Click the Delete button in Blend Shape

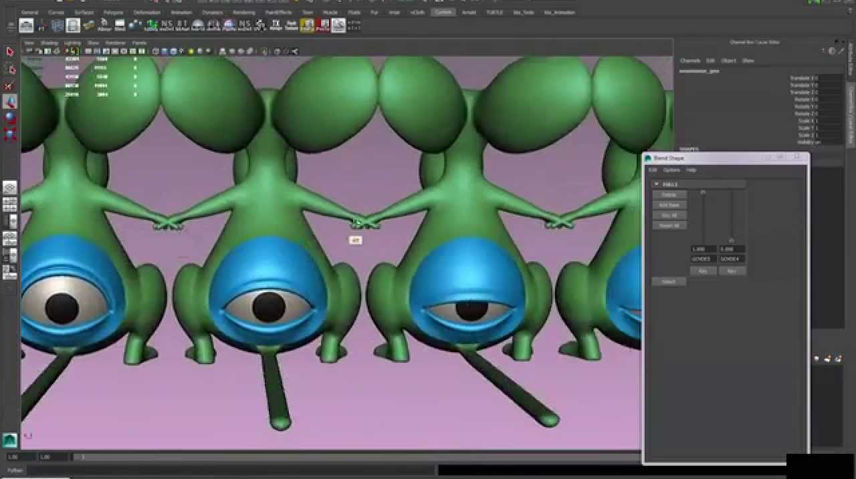[669, 195]
